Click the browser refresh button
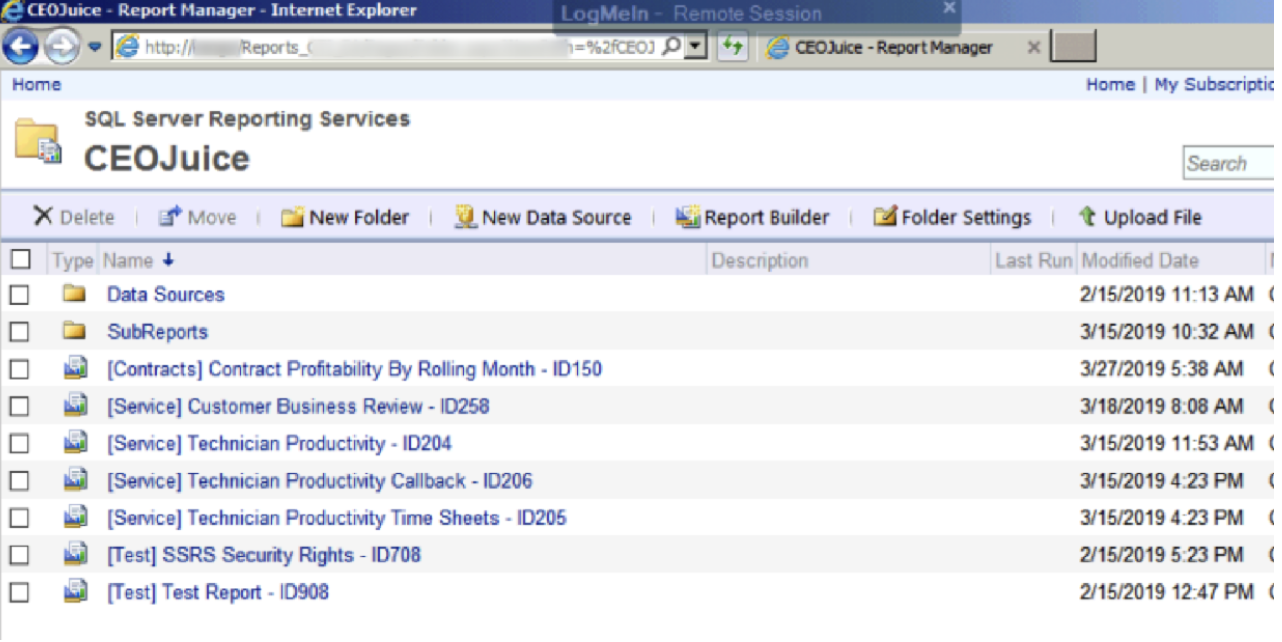The height and width of the screenshot is (642, 1282). pyautogui.click(x=733, y=46)
